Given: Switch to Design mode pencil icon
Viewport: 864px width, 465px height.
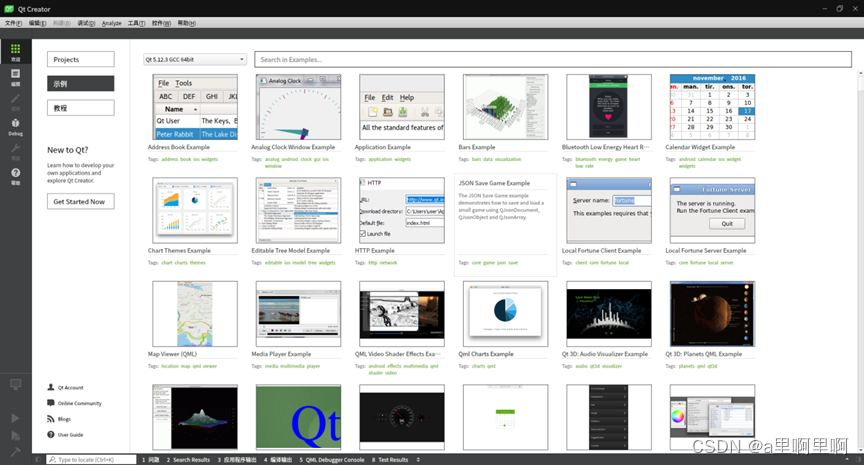Looking at the screenshot, I should point(15,99).
